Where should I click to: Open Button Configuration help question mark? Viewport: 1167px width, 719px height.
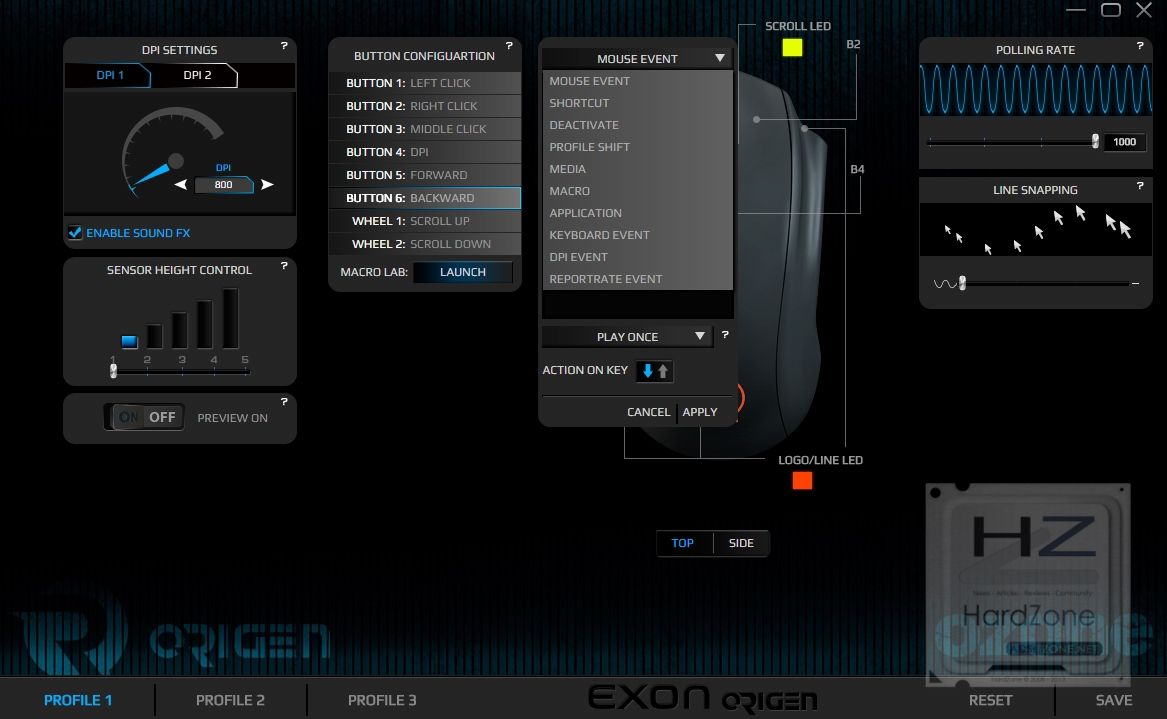coord(509,45)
